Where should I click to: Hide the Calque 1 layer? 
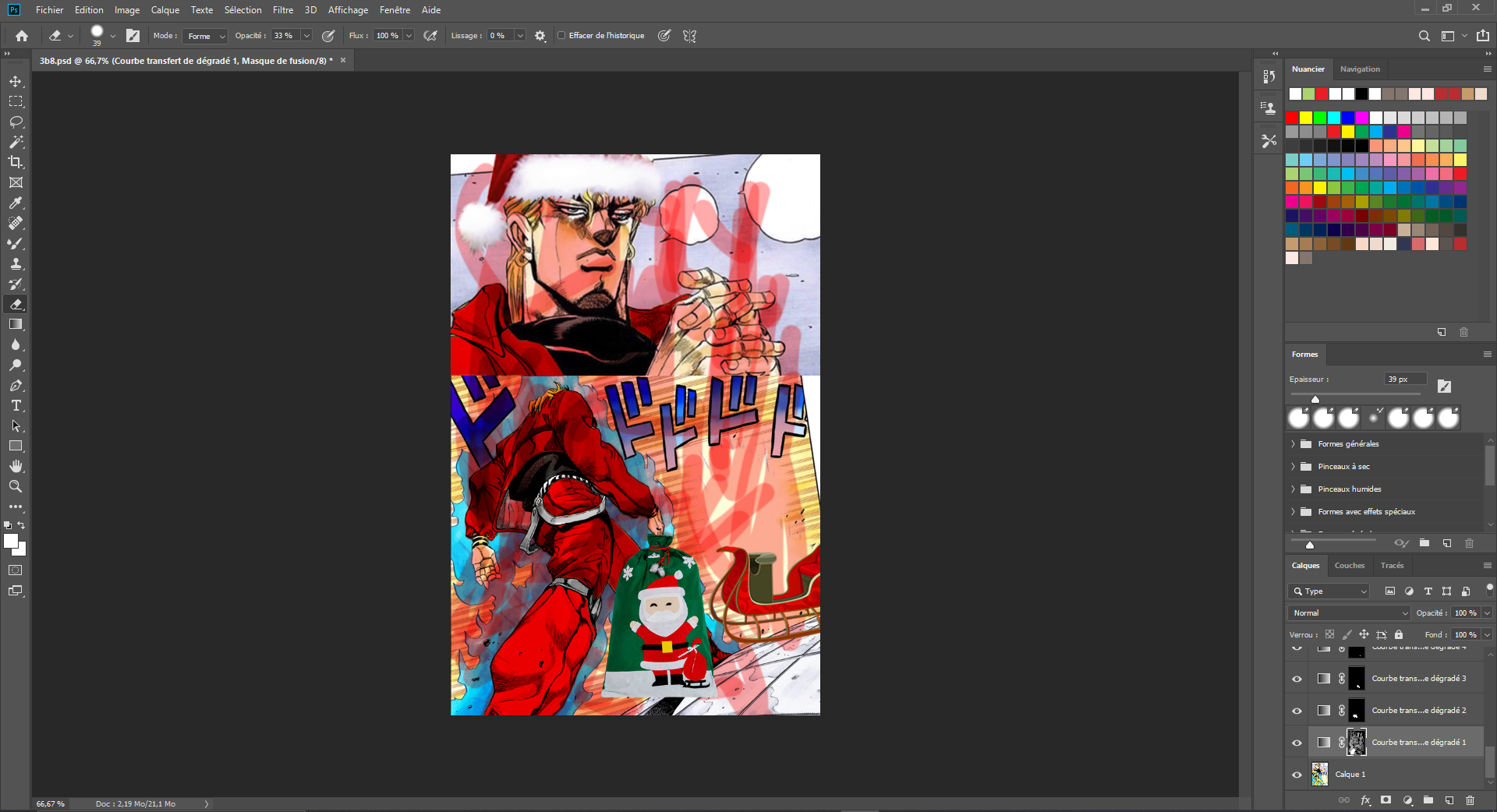[x=1297, y=775]
